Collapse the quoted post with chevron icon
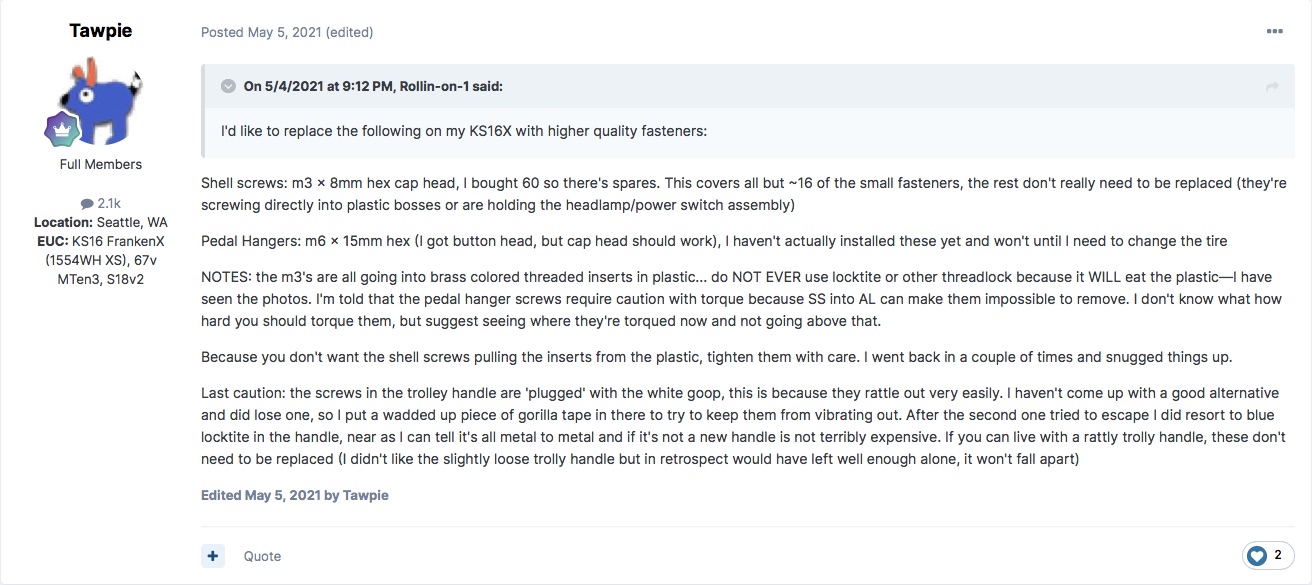 pyautogui.click(x=229, y=86)
